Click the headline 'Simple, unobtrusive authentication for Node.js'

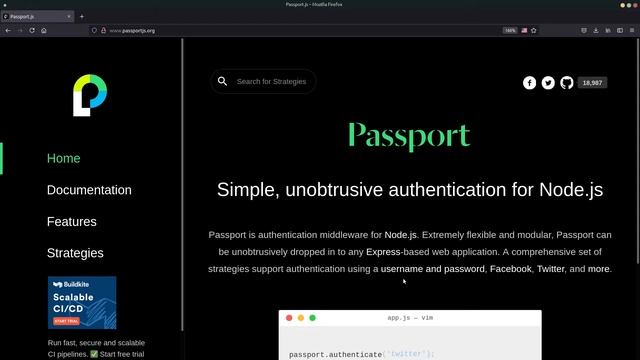click(x=410, y=190)
